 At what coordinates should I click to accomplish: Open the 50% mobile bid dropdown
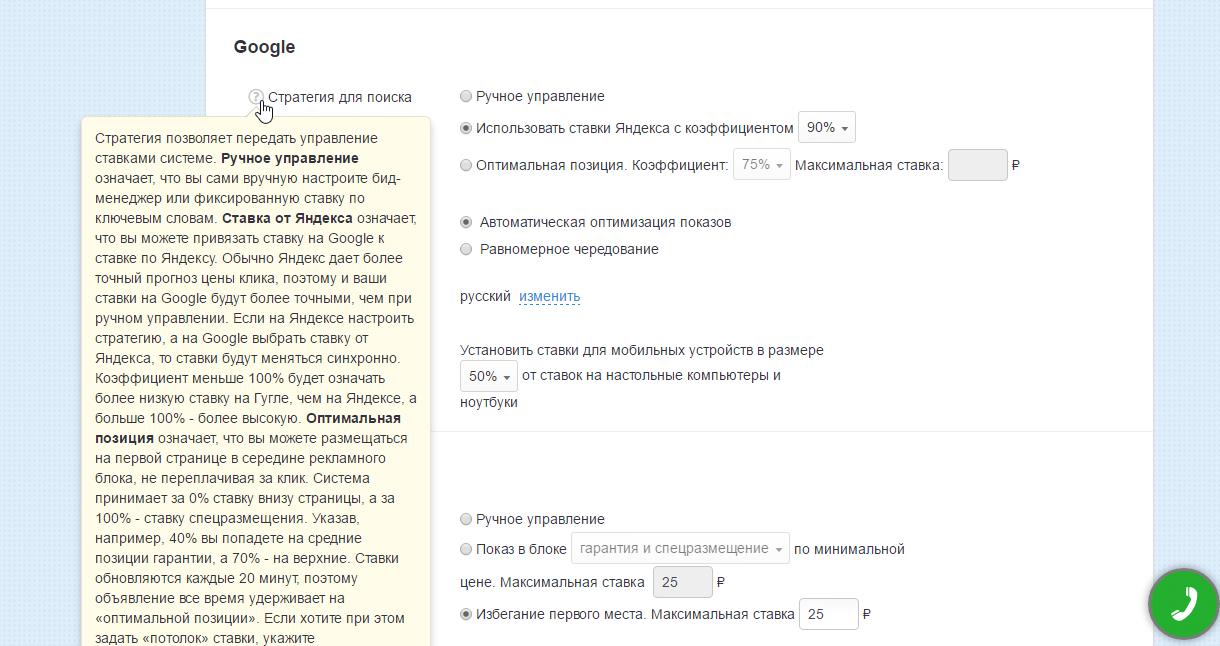tap(489, 376)
